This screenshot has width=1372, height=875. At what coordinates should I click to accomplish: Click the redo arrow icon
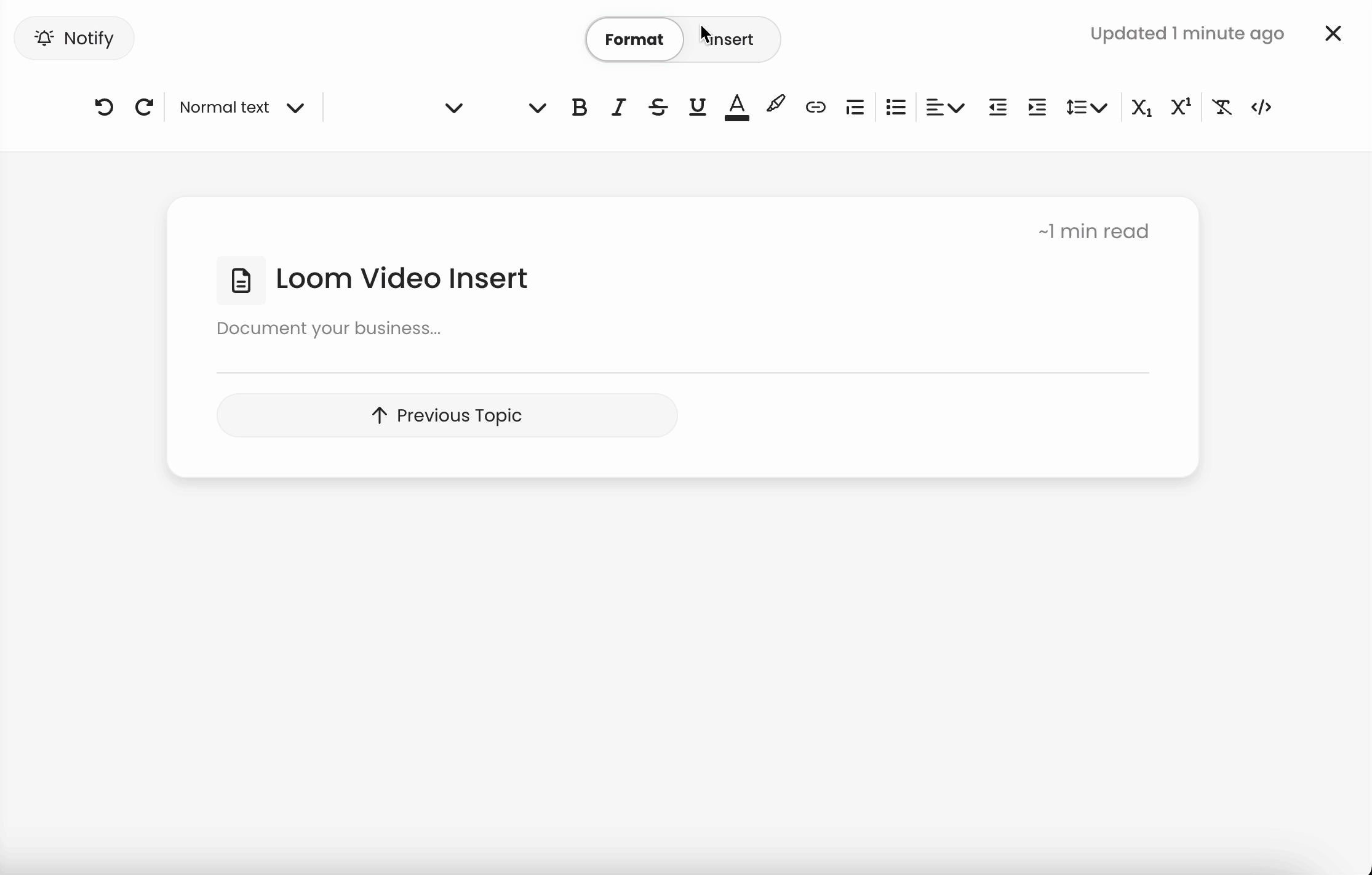[x=144, y=107]
